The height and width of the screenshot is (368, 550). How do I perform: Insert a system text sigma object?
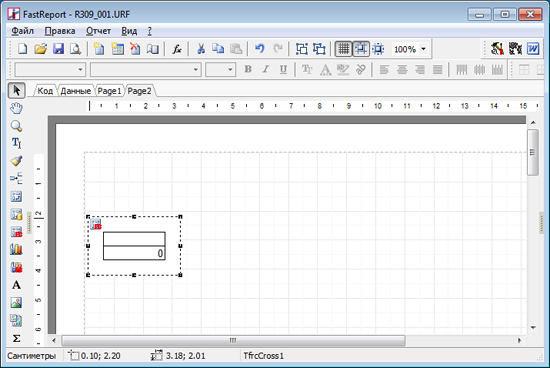coord(16,338)
